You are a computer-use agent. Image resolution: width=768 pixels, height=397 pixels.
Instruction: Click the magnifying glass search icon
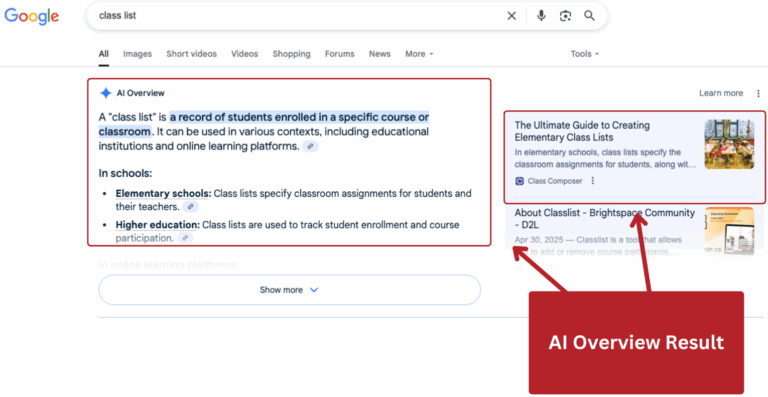click(589, 16)
